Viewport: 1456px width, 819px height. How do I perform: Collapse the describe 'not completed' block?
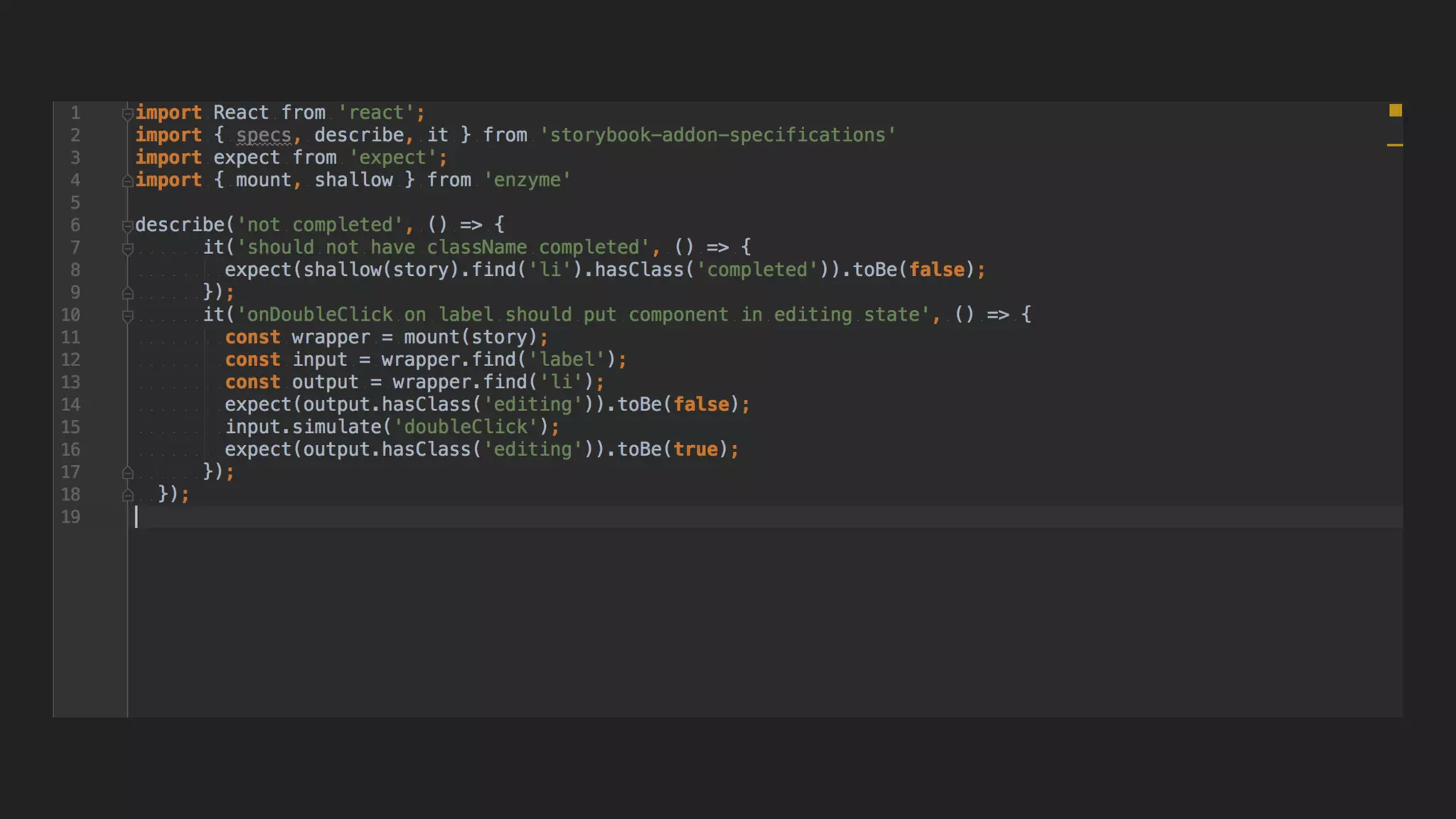tap(128, 226)
